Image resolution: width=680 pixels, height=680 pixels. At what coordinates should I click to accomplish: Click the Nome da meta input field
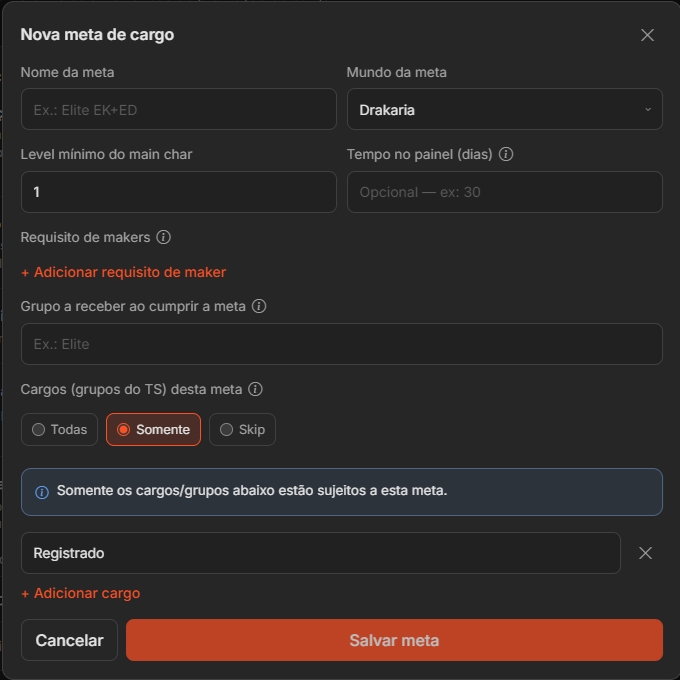pyautogui.click(x=179, y=109)
